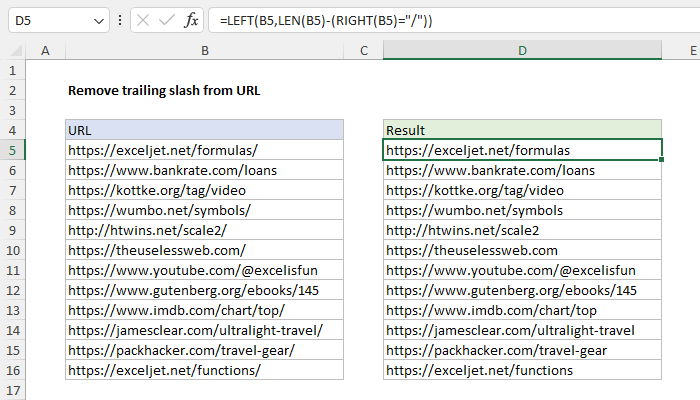Click the Result header cell

(x=522, y=130)
